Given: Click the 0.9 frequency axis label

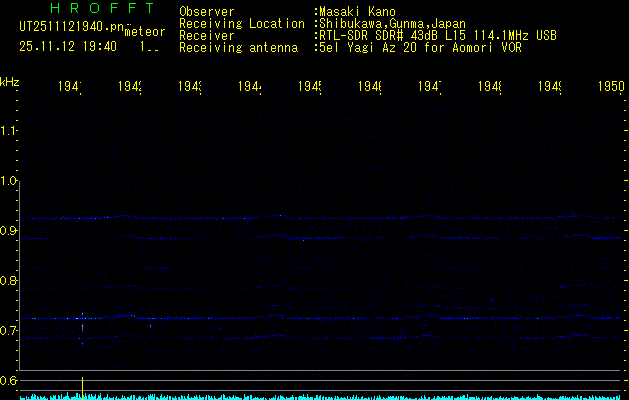Looking at the screenshot, I should [x=10, y=231].
